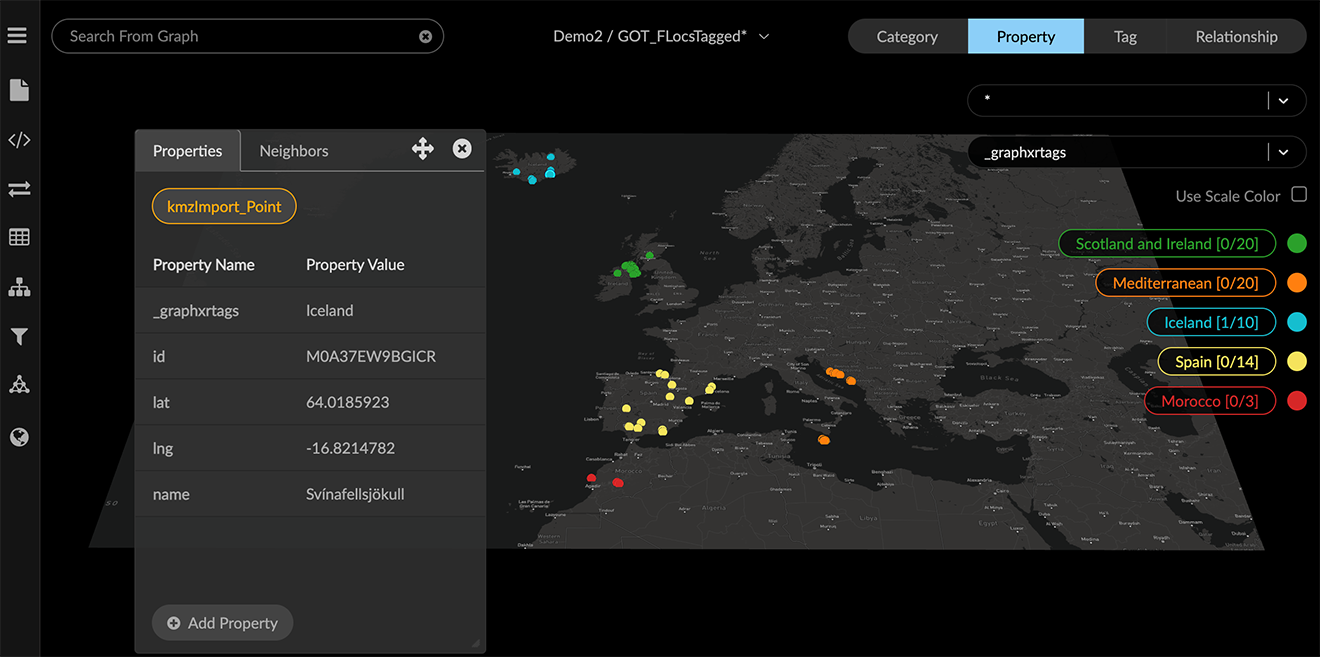Clear the Search From Graph field

pyautogui.click(x=425, y=36)
